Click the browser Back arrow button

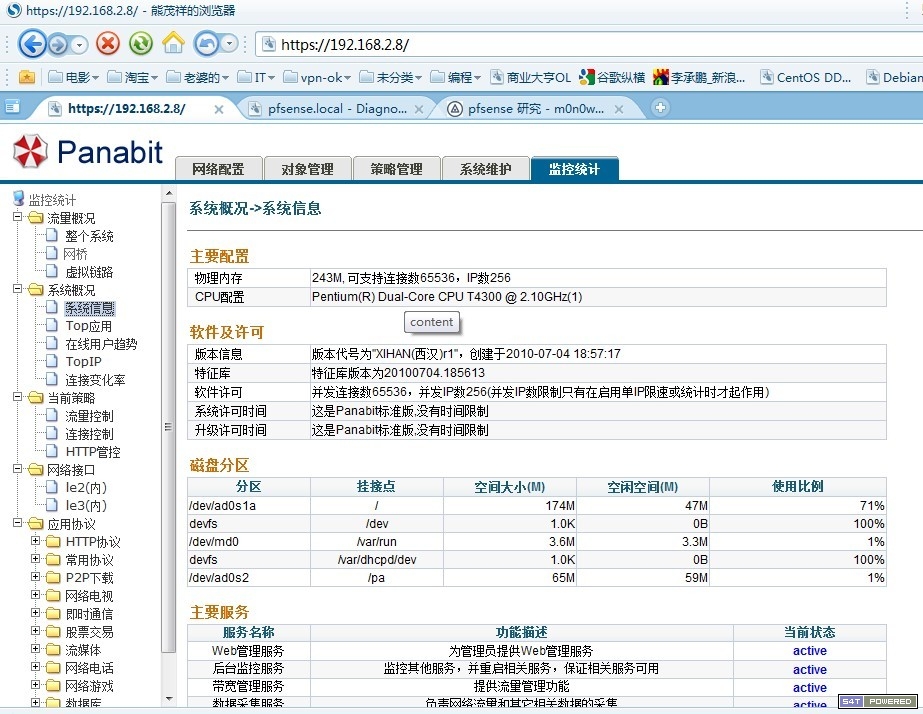(31, 43)
